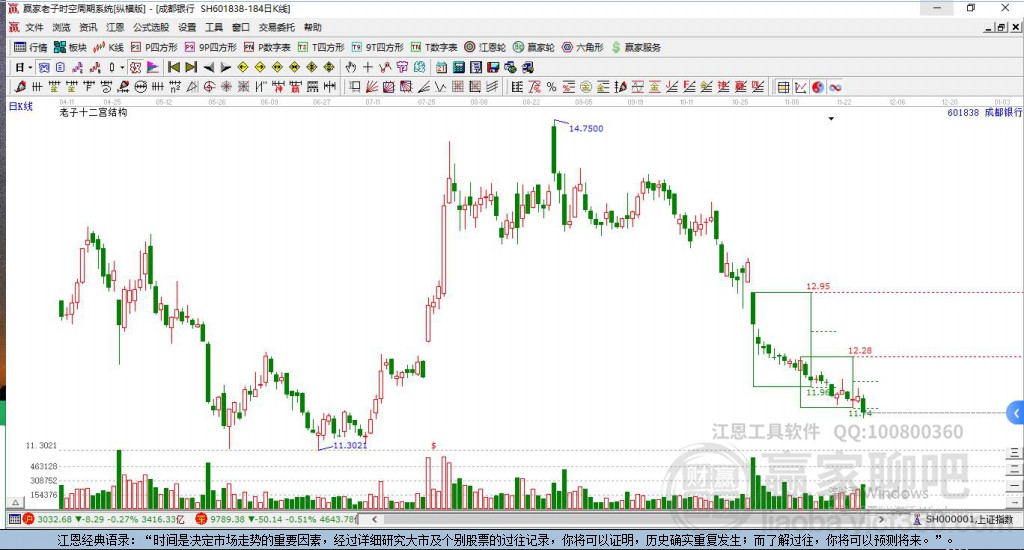Screen dimensions: 1024x550
Task: Click the 12.95 resistance level label
Action: click(818, 286)
